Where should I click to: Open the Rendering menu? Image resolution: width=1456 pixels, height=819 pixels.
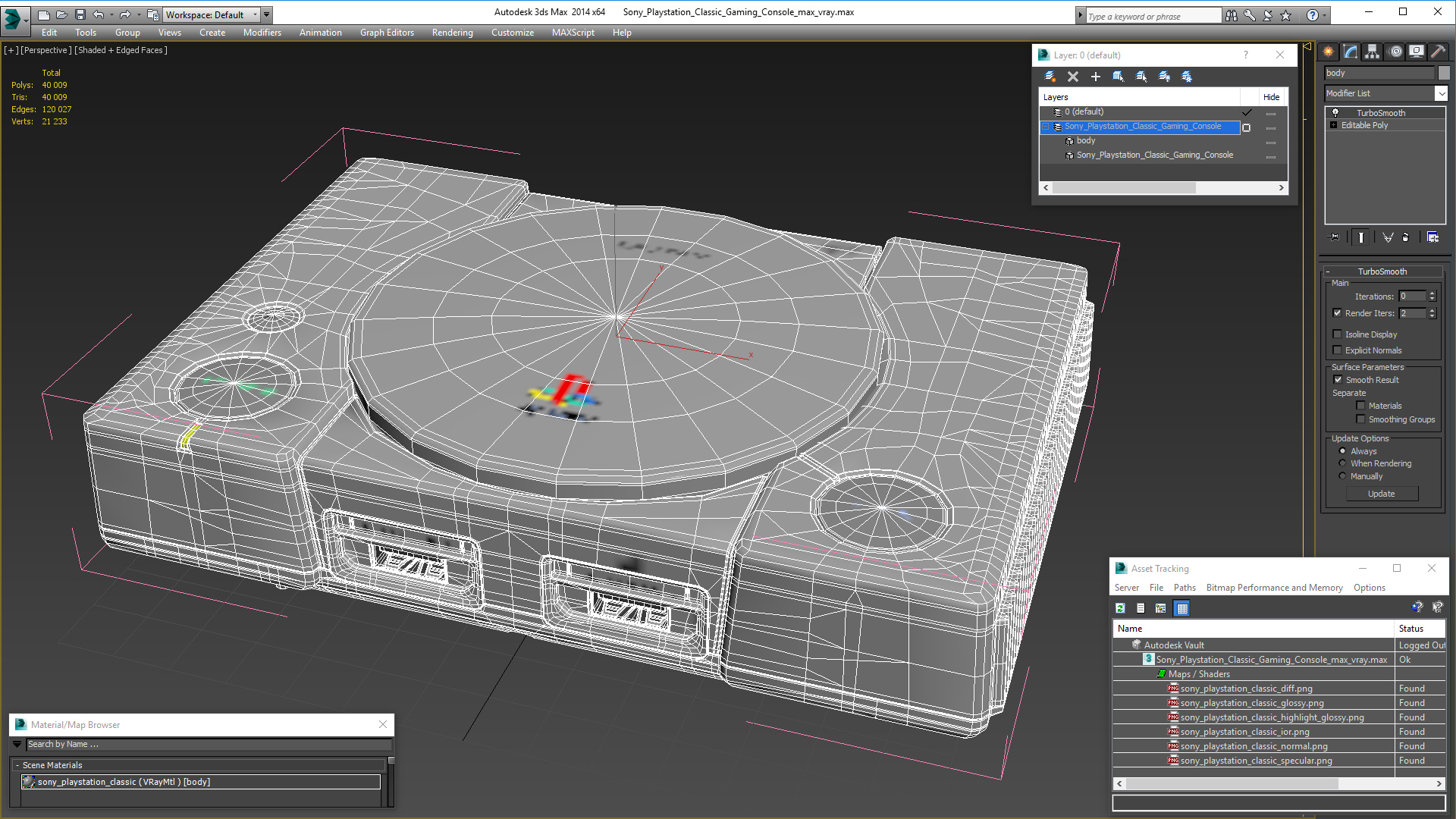[x=452, y=33]
